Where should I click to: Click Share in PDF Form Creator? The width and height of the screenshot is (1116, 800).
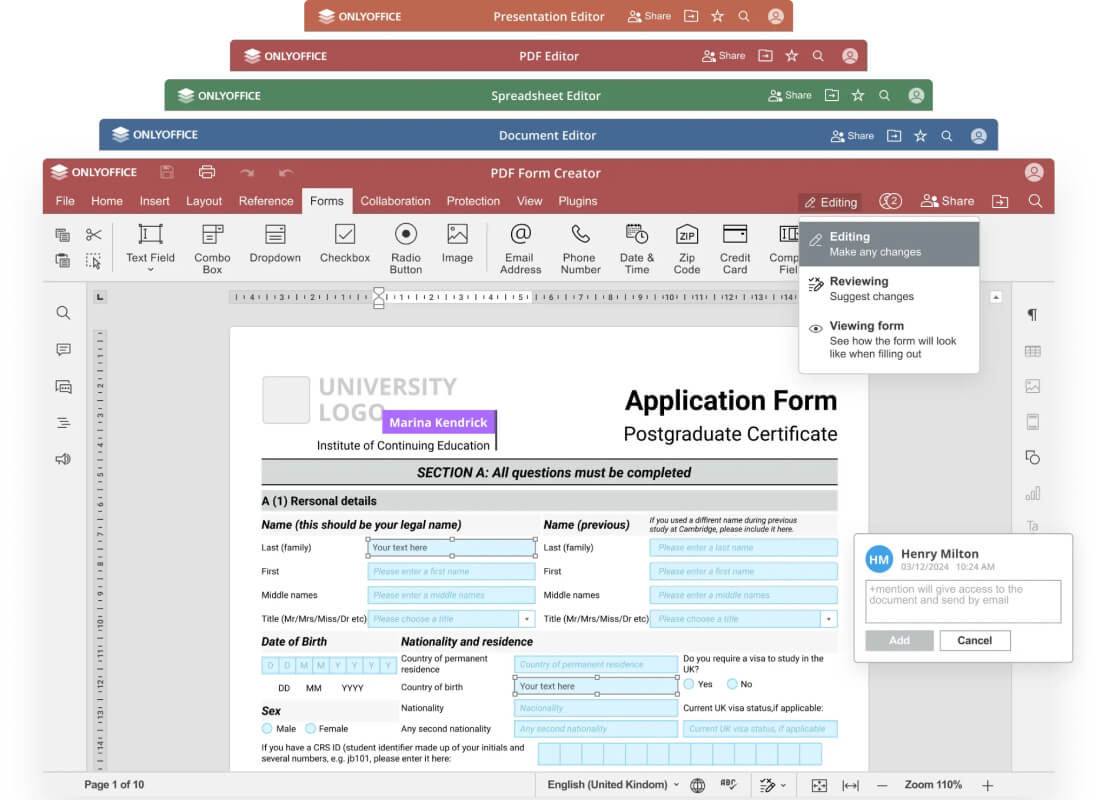click(x=947, y=201)
